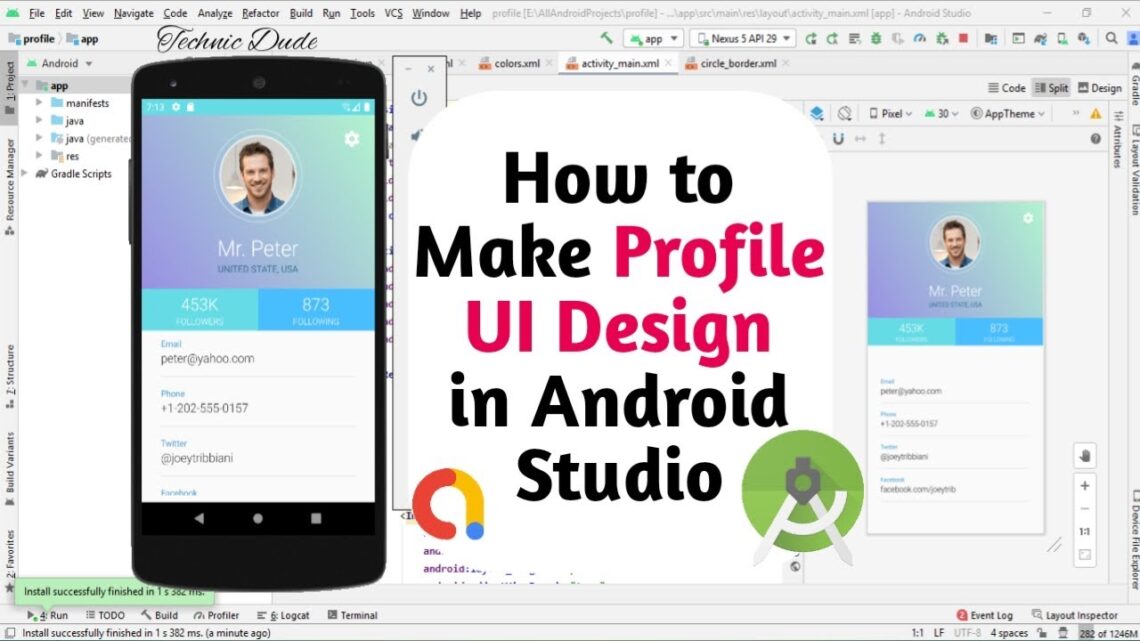The width and height of the screenshot is (1140, 641).
Task: Open the API 30 version dropdown
Action: 941,113
